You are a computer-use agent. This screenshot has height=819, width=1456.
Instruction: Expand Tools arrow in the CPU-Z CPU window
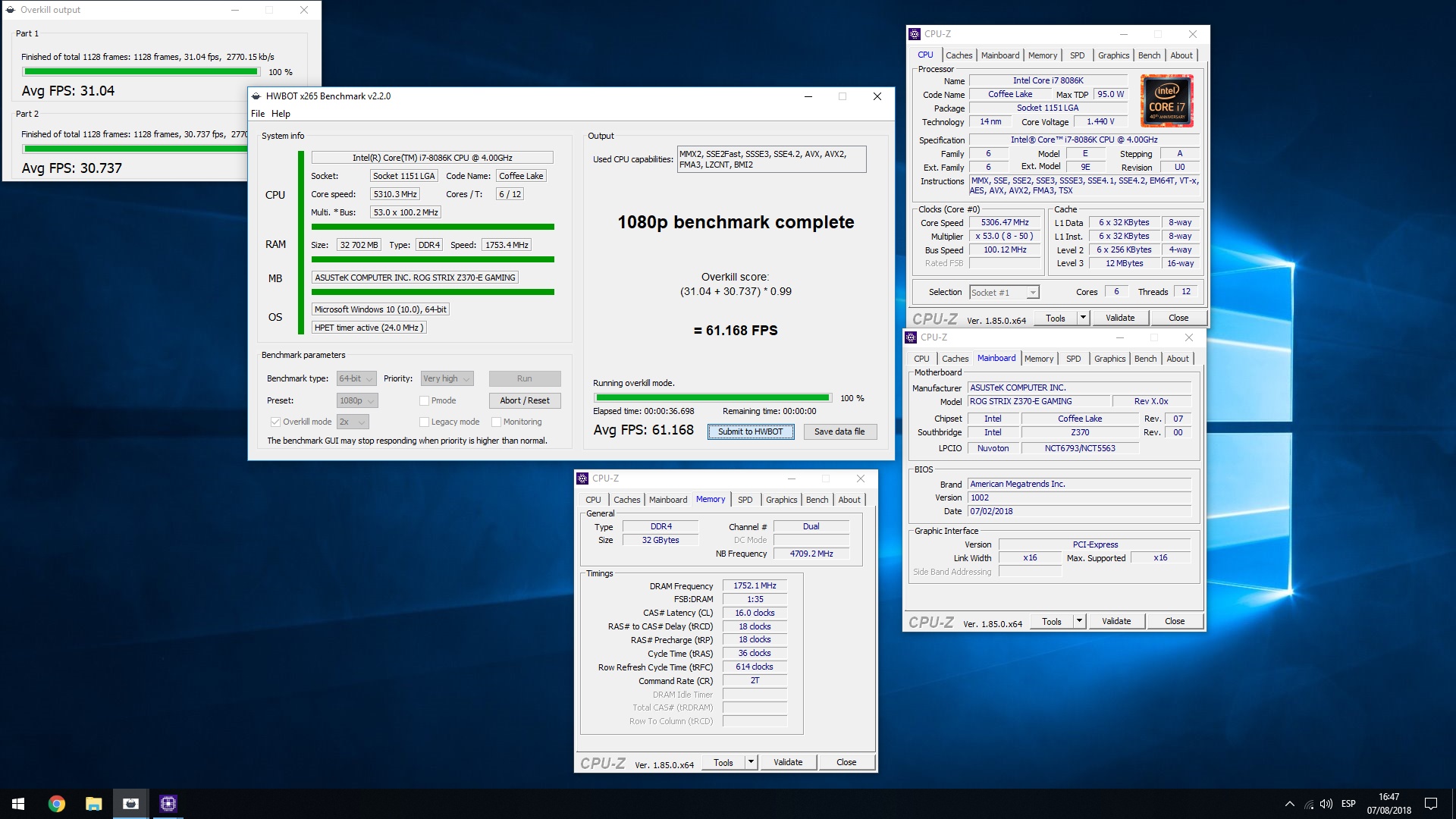click(1083, 318)
